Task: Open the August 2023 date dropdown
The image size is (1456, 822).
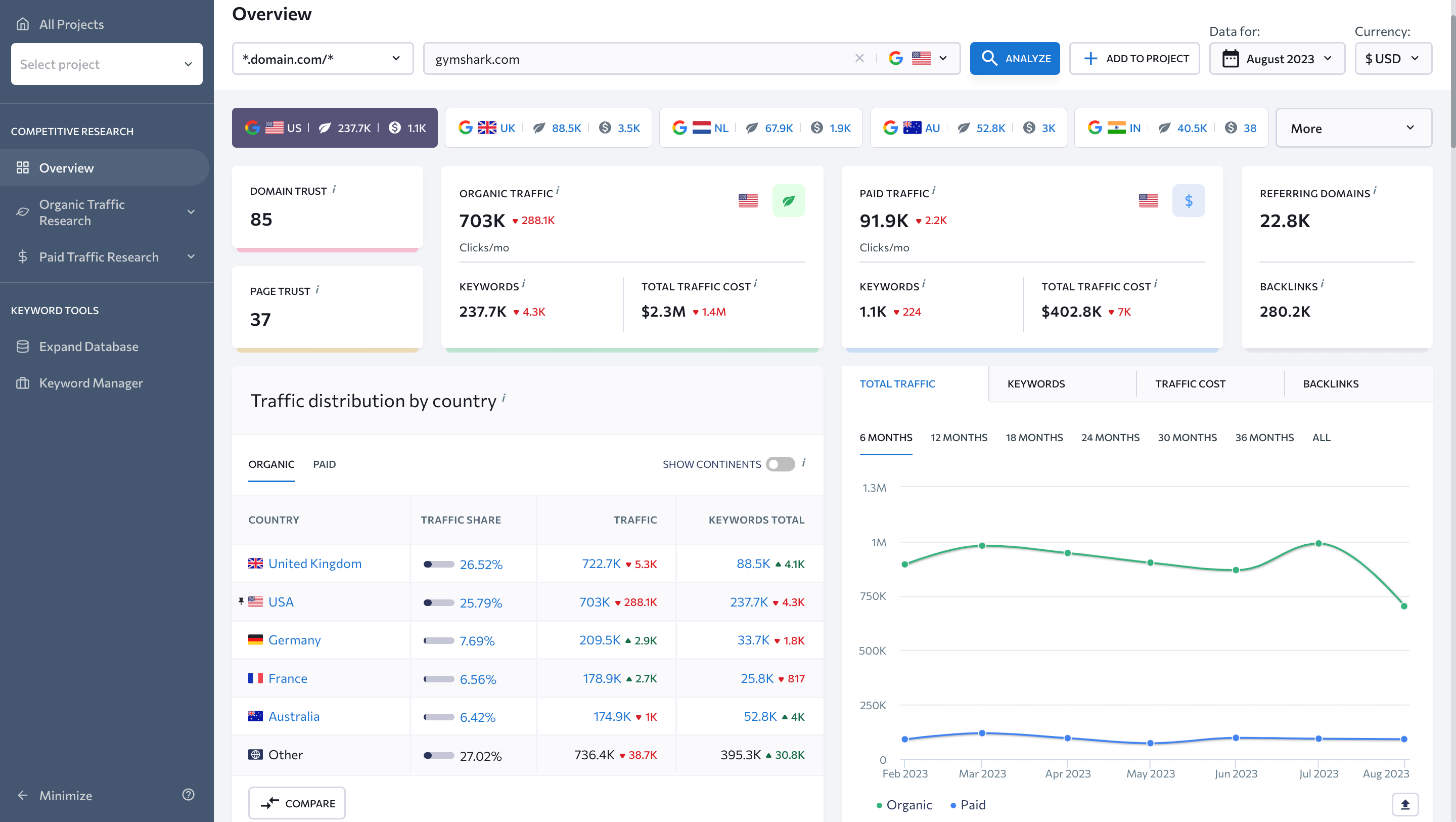Action: pyautogui.click(x=1277, y=58)
